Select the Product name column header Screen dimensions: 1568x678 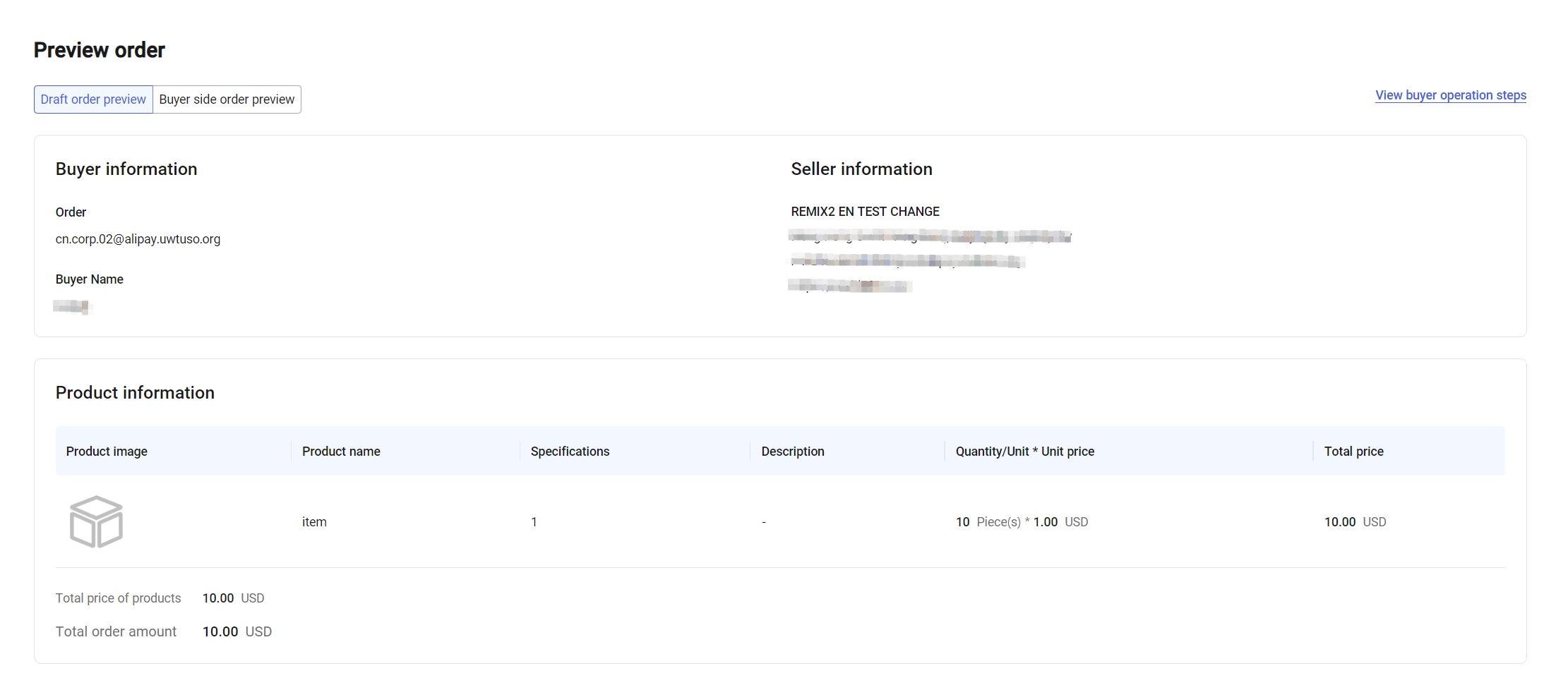(x=341, y=451)
